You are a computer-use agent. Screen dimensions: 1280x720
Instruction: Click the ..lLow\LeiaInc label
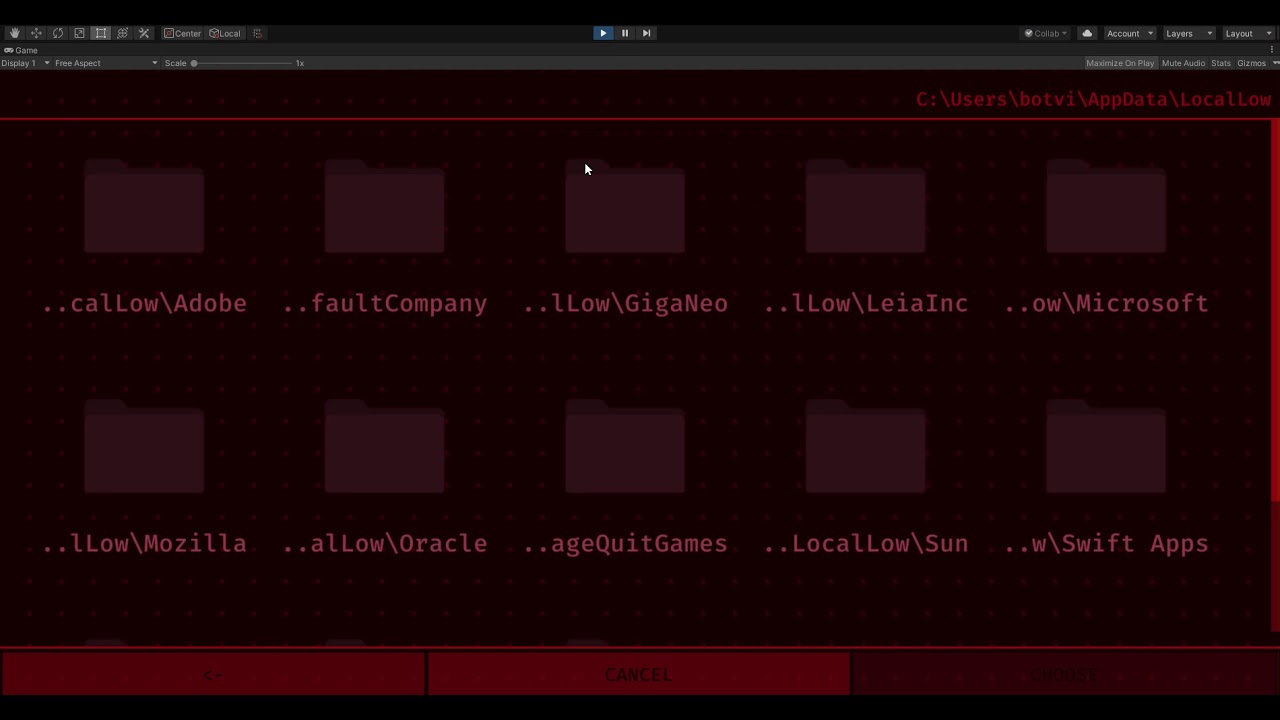coord(865,303)
